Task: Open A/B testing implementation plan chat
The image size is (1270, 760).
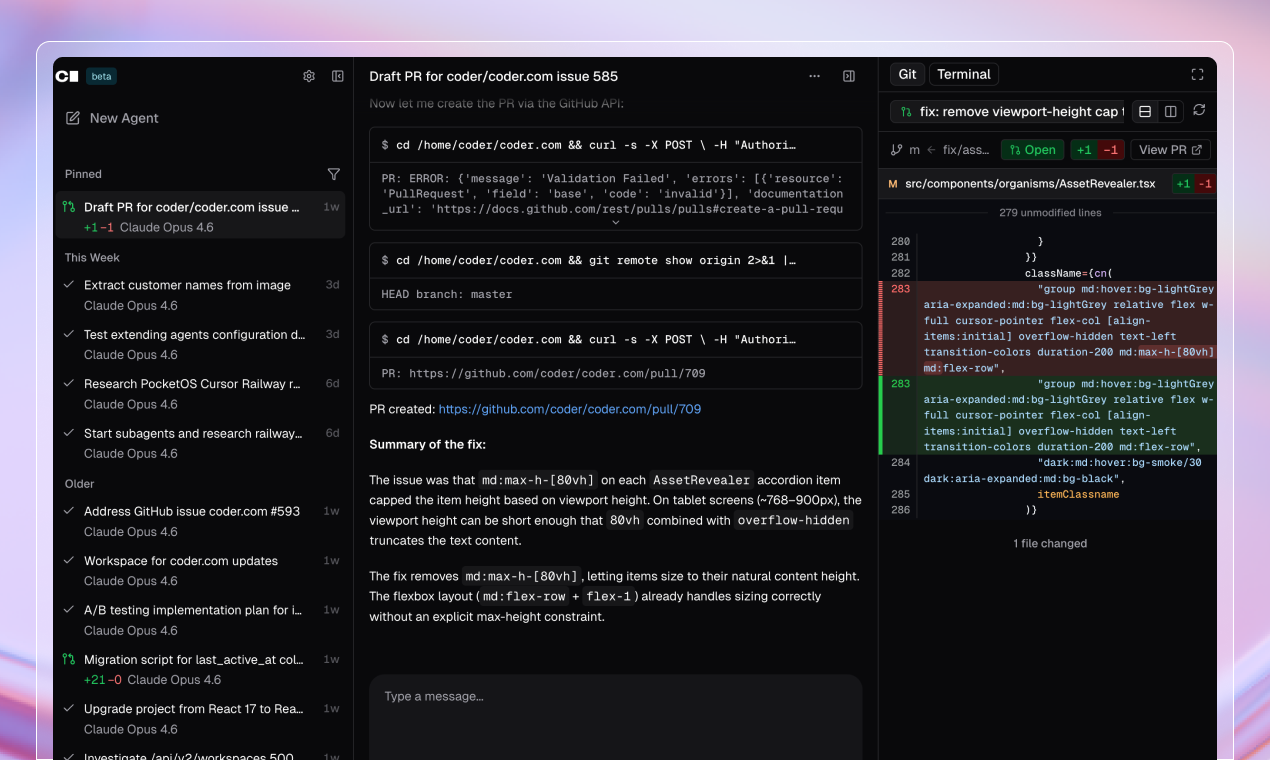Action: click(x=200, y=620)
